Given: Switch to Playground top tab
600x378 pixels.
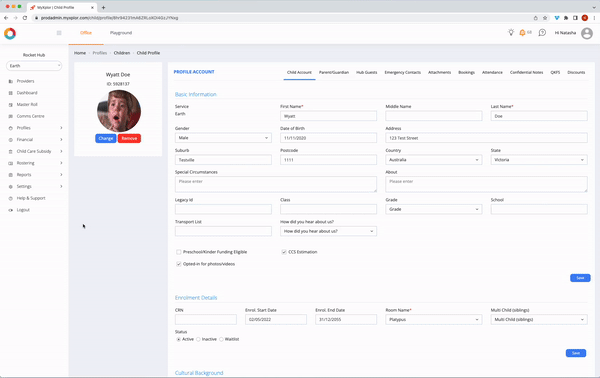Looking at the screenshot, I should click(x=121, y=33).
